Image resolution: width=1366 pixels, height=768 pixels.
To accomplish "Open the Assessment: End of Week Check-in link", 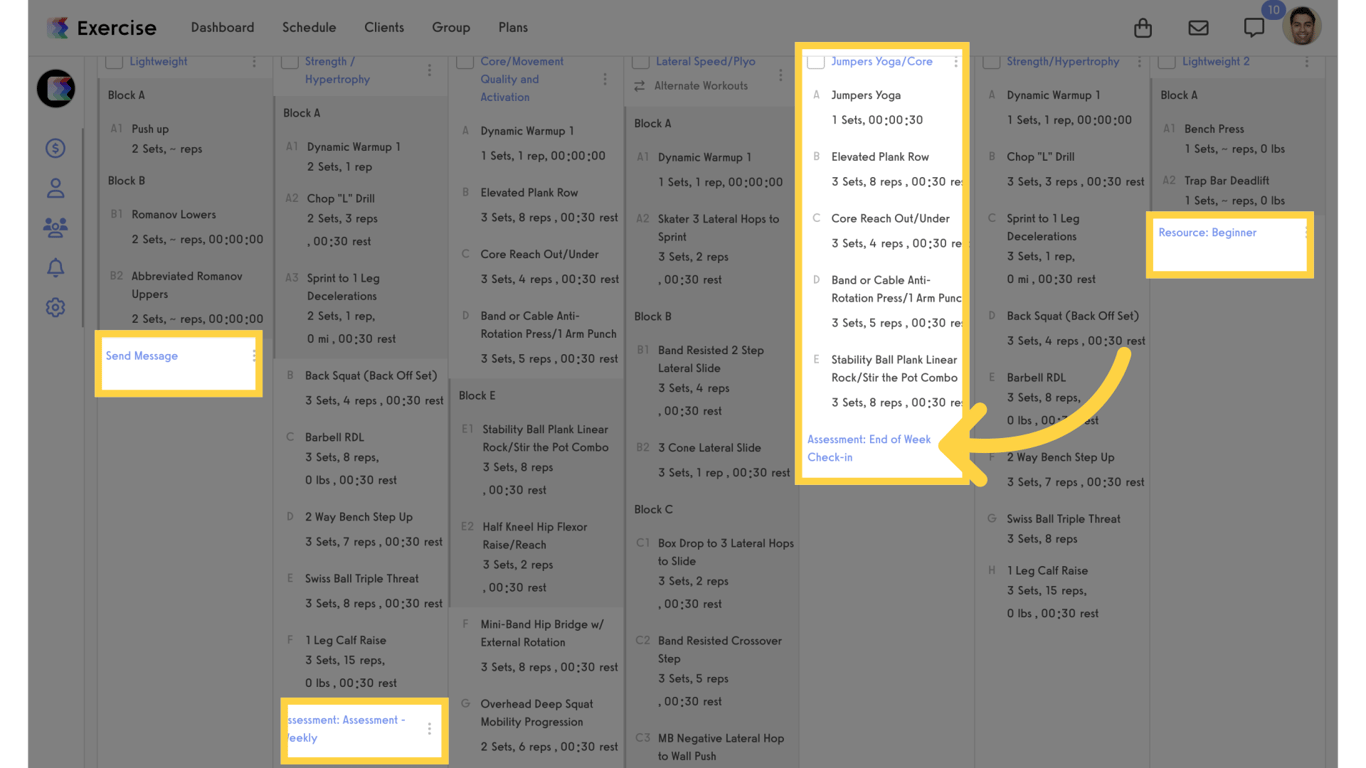I will (x=869, y=447).
